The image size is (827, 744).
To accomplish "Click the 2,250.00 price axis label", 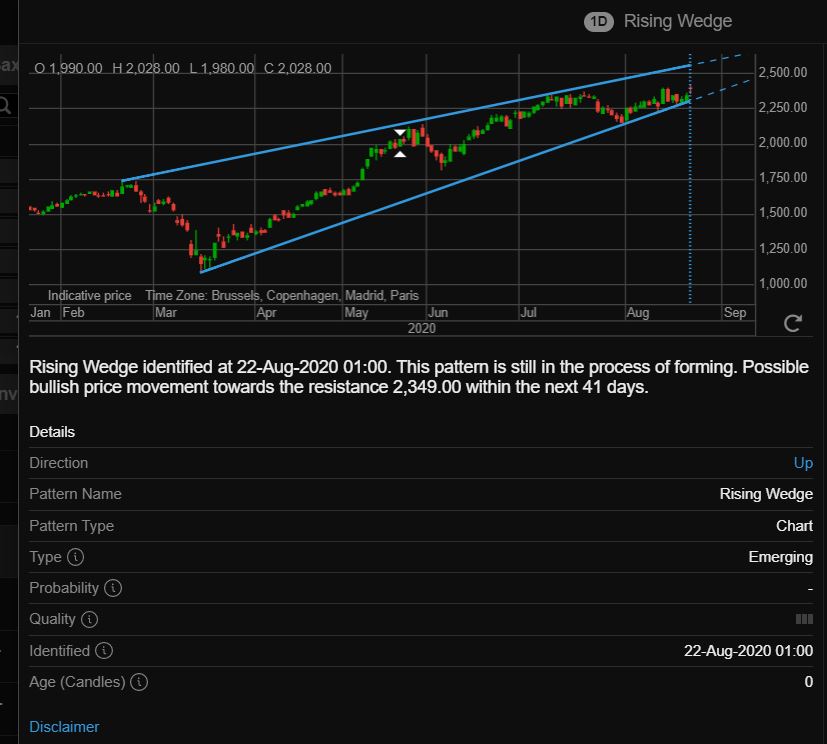I will click(x=783, y=108).
